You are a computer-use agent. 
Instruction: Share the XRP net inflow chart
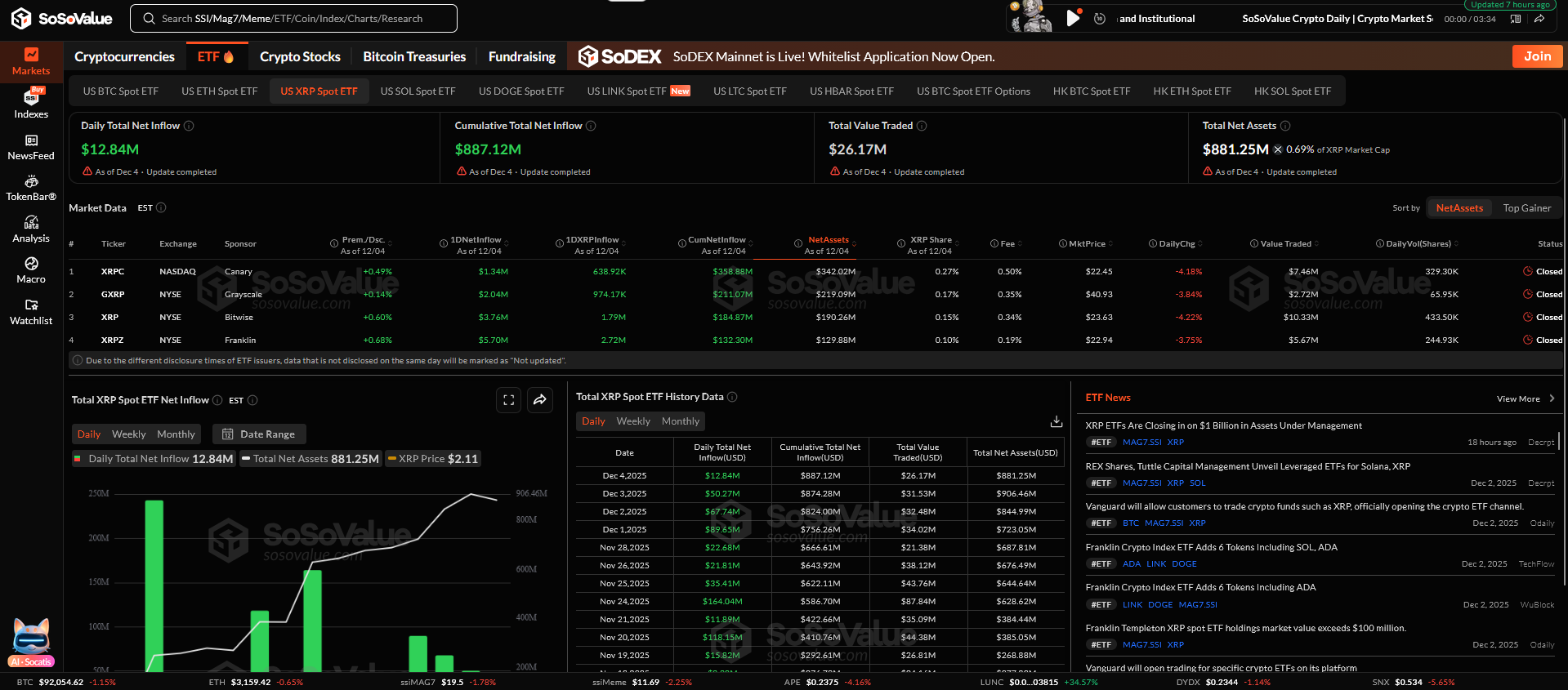point(540,400)
